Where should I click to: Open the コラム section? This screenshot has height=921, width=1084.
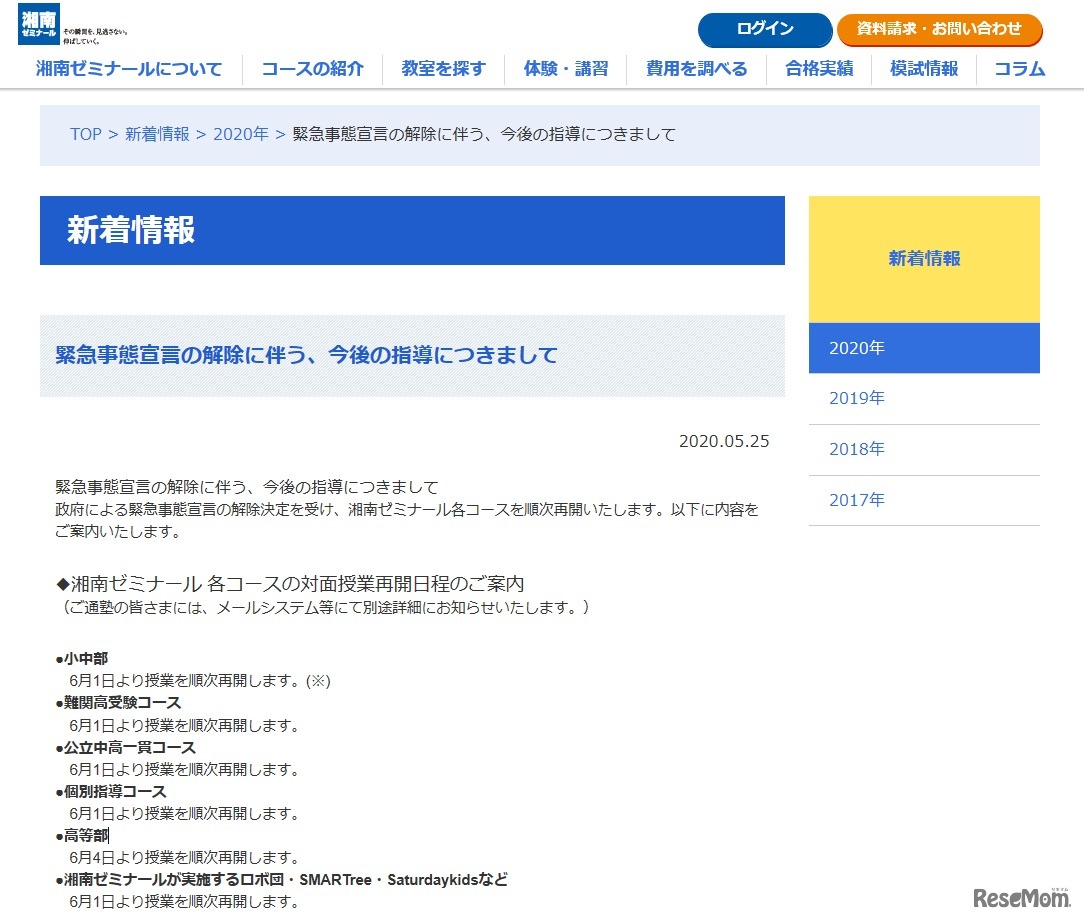1017,69
